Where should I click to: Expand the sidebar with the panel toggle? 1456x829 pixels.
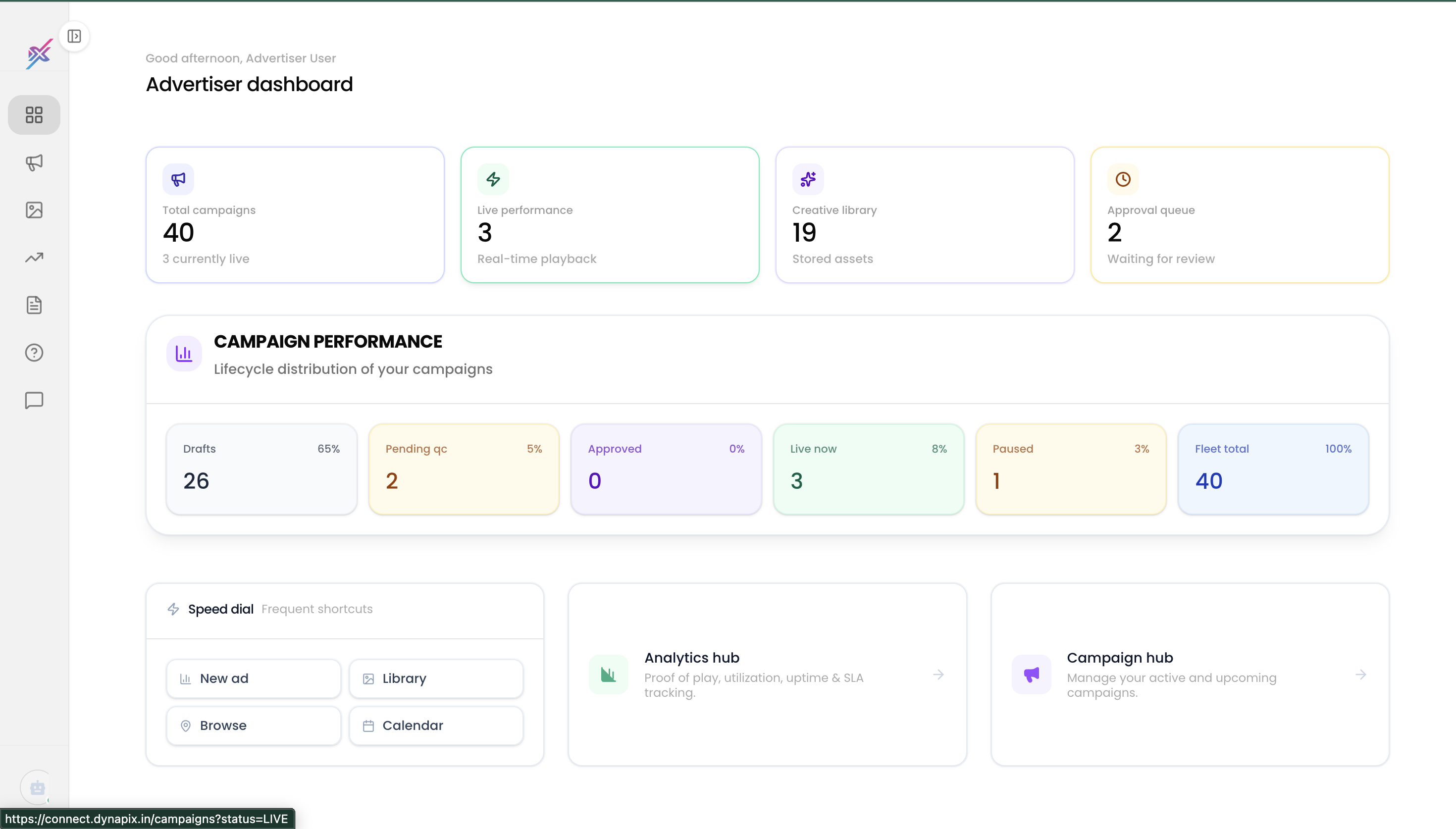tap(74, 37)
